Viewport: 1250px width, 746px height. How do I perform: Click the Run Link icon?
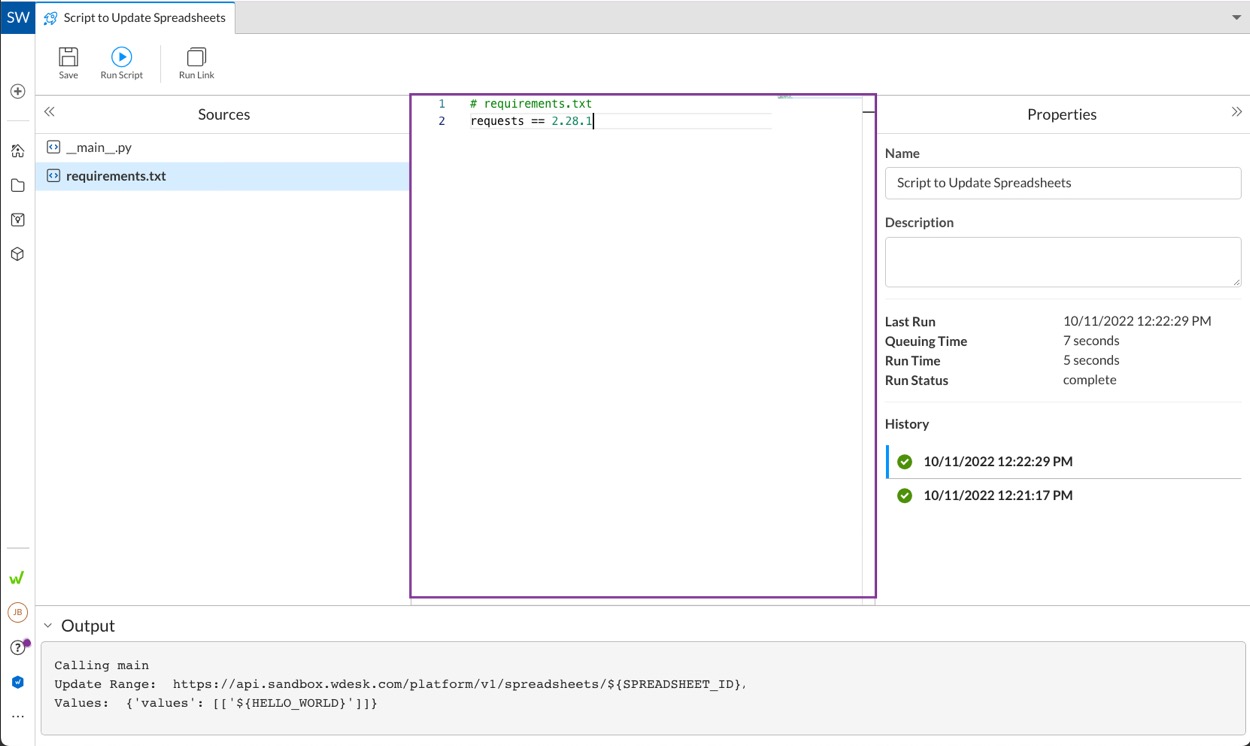coord(195,58)
